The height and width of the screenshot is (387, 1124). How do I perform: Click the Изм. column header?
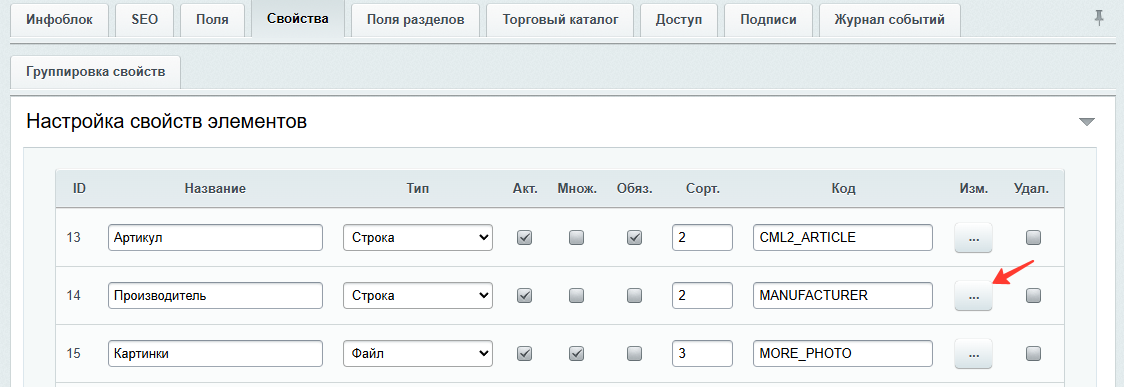tap(973, 189)
